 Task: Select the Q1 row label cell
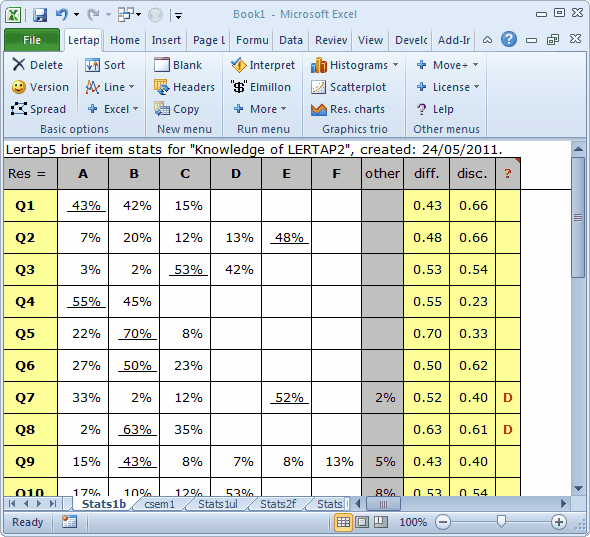(30, 205)
